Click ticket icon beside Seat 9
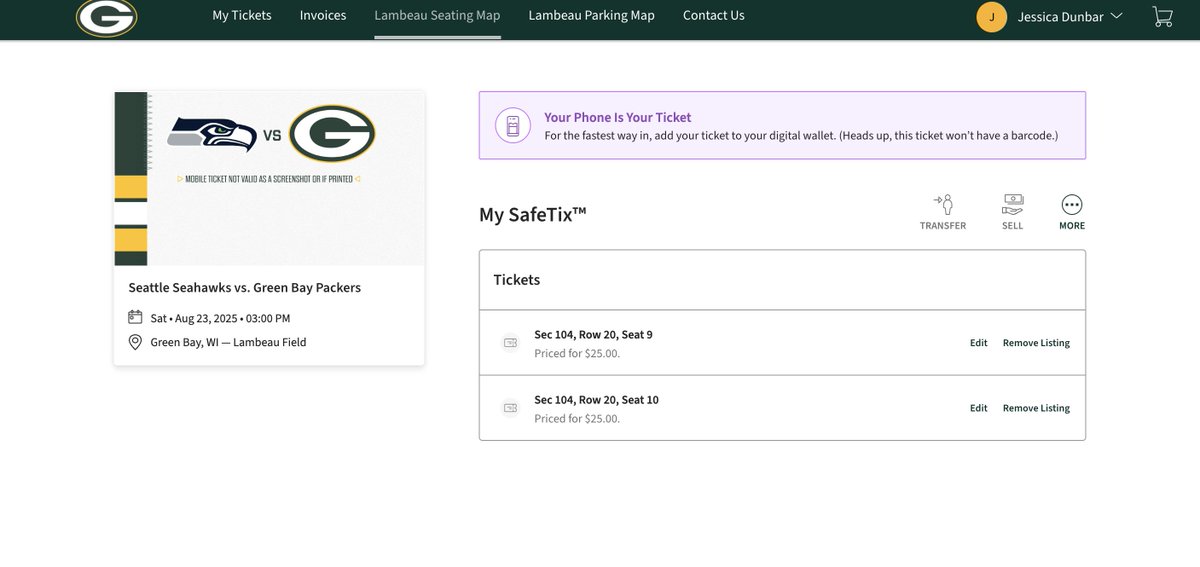 pos(510,343)
